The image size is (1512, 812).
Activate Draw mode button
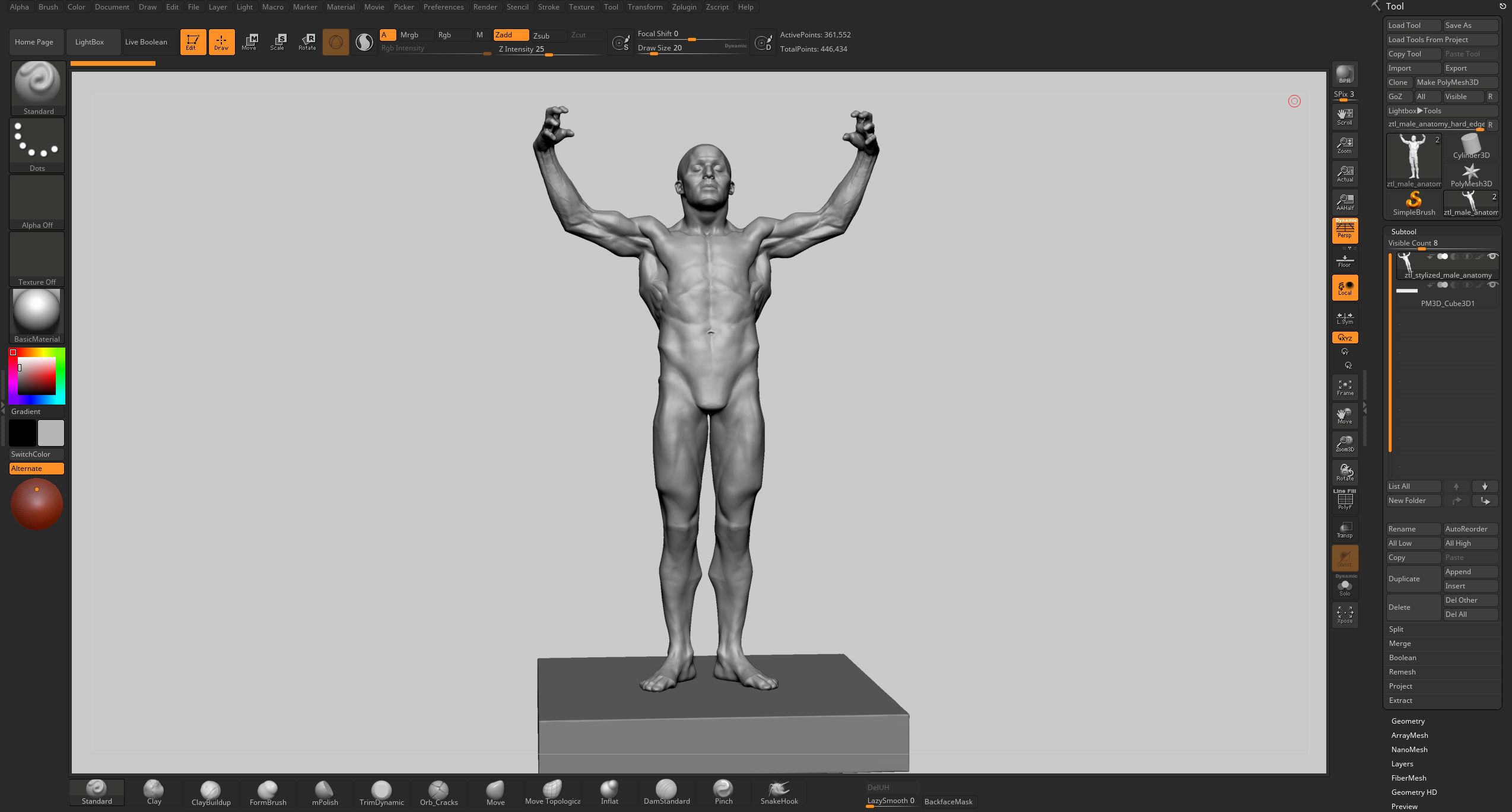pyautogui.click(x=221, y=42)
